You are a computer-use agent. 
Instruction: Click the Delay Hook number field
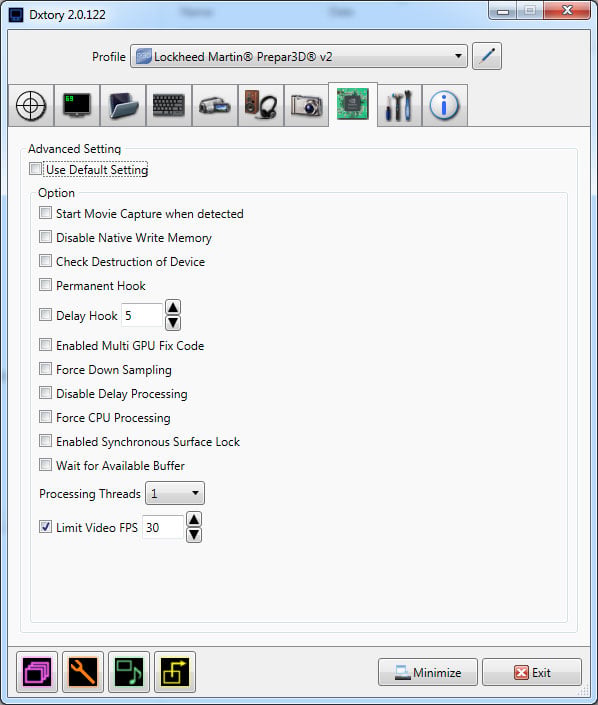click(142, 315)
